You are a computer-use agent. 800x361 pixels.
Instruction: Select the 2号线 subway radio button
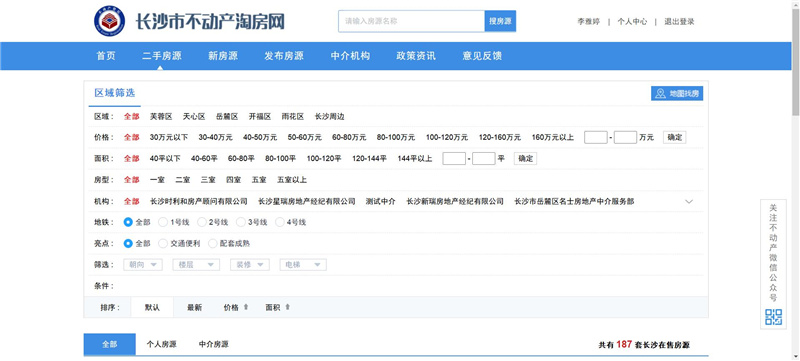point(202,222)
